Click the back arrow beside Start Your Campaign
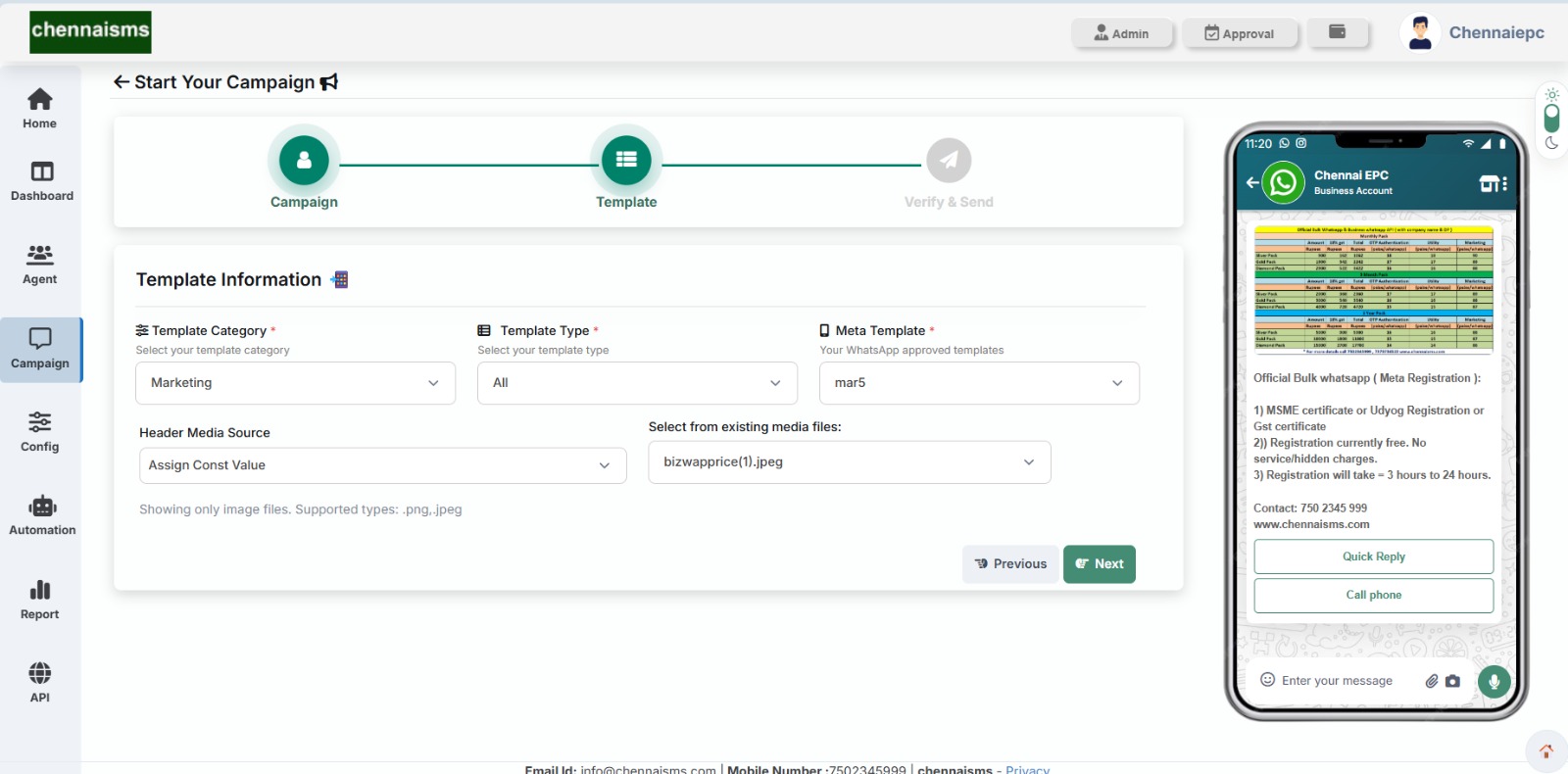 (x=122, y=82)
